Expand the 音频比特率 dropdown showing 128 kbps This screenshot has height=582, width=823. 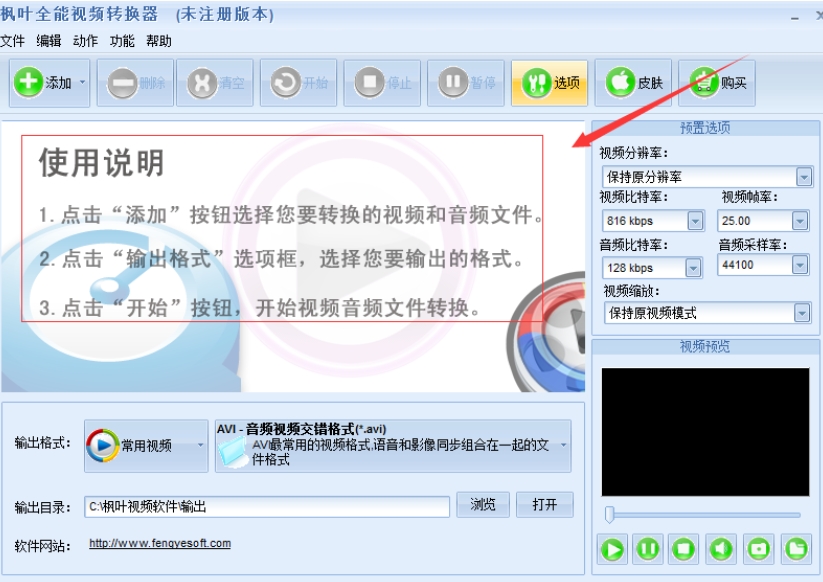(x=693, y=268)
